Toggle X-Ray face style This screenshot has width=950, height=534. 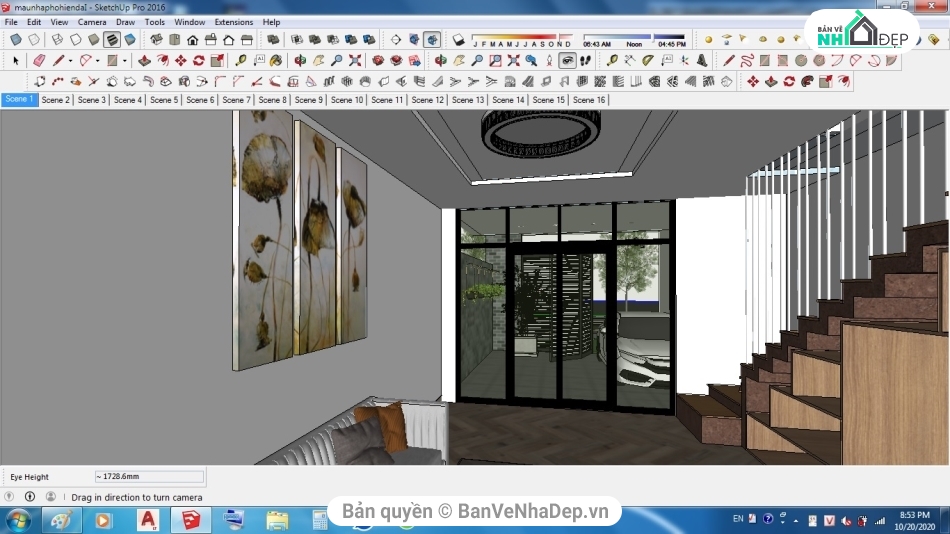tap(16, 40)
